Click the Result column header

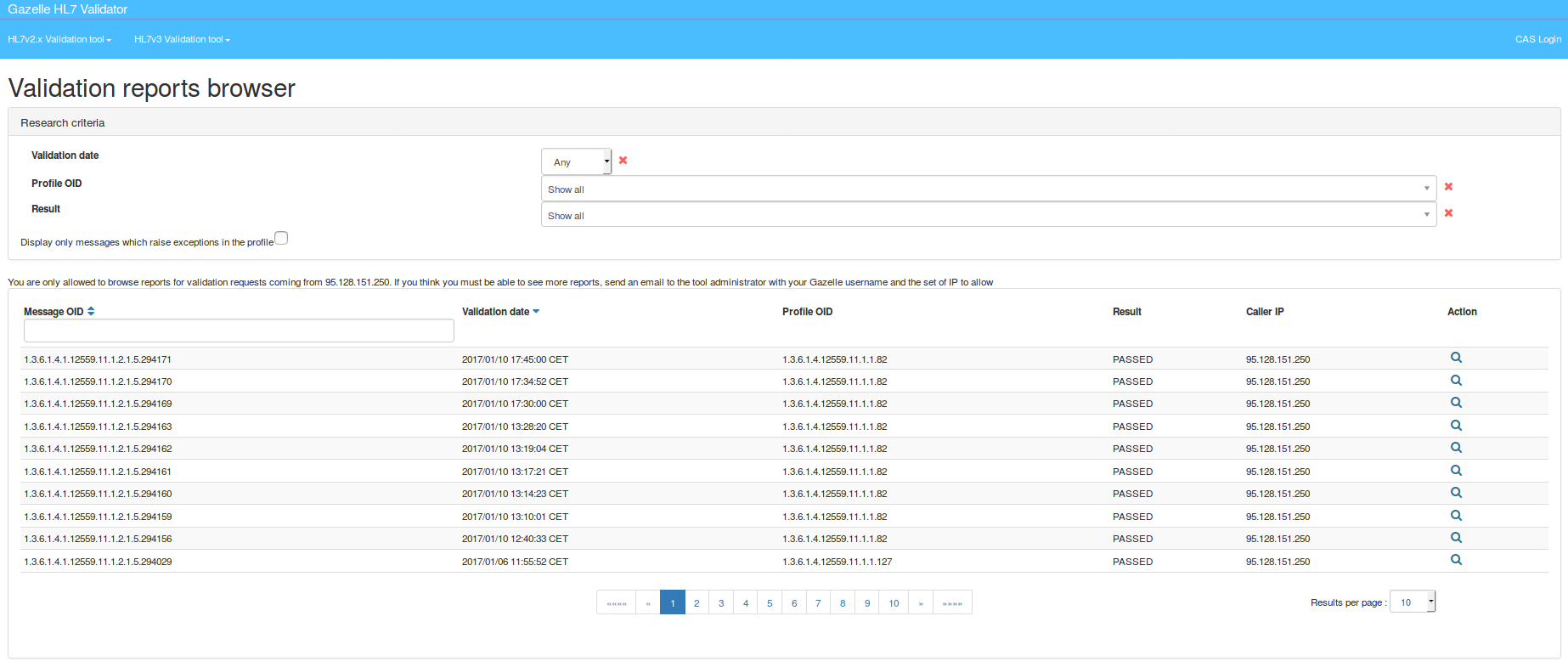click(1127, 312)
